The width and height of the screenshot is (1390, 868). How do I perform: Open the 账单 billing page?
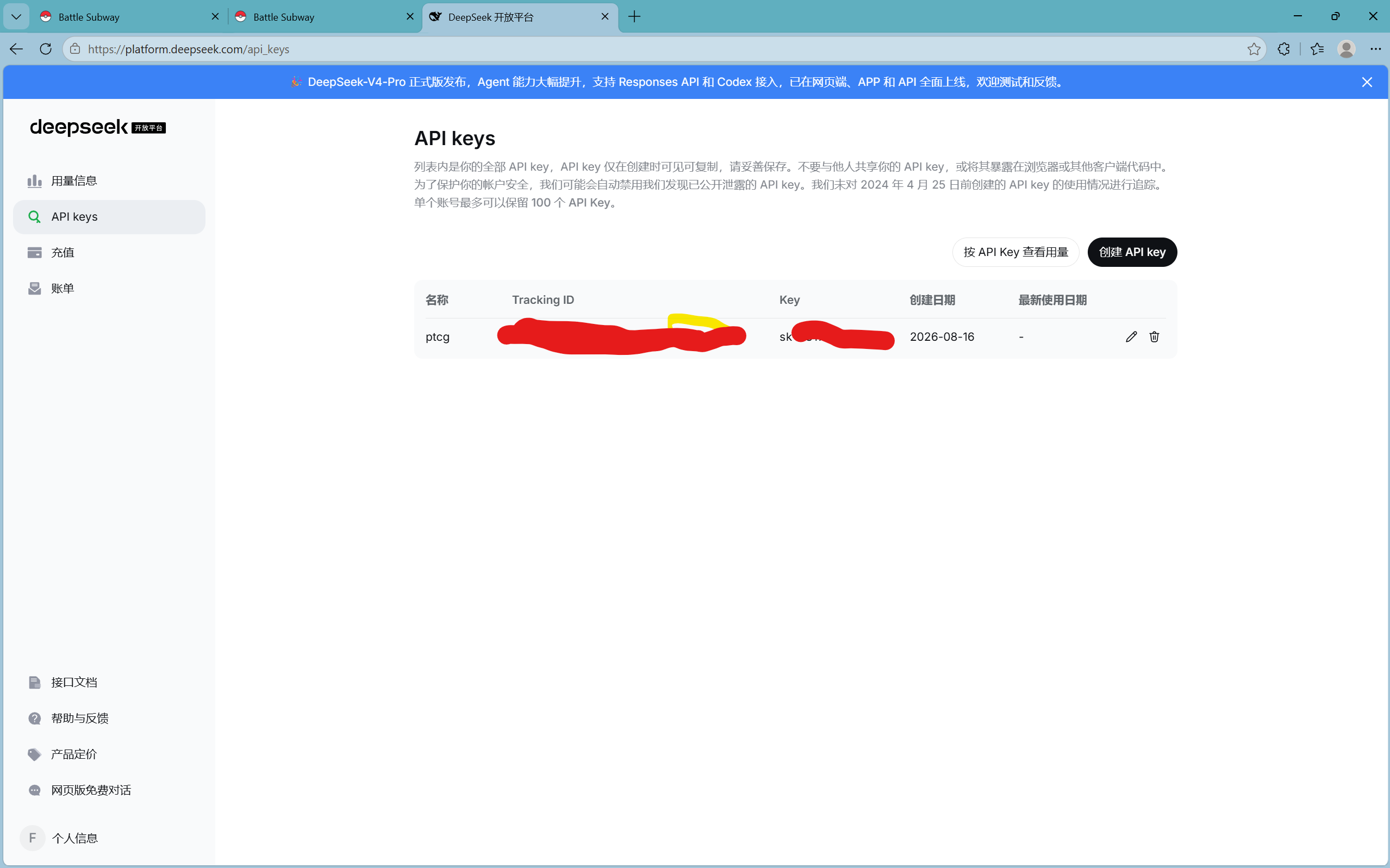click(109, 289)
